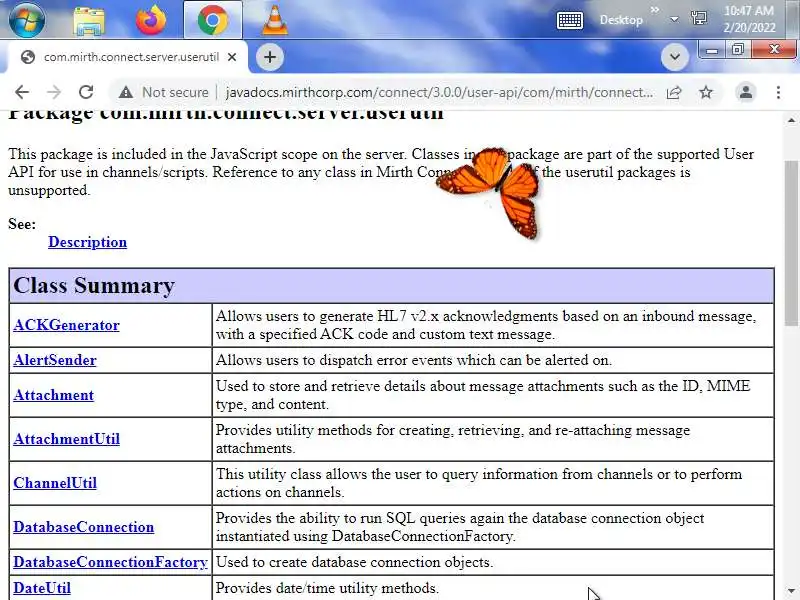Viewport: 800px width, 600px height.
Task: Open the Chrome three-dot menu
Action: coord(778,92)
